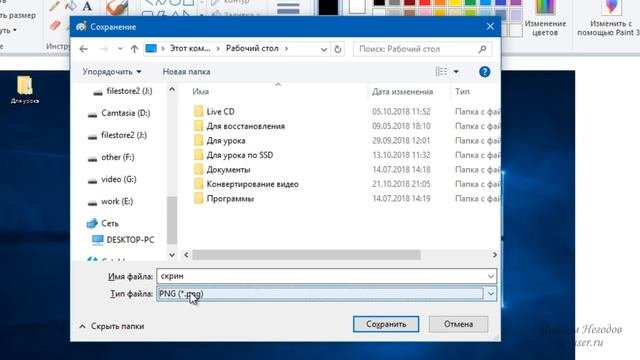
Task: Open help with the question mark icon
Action: coord(484,72)
